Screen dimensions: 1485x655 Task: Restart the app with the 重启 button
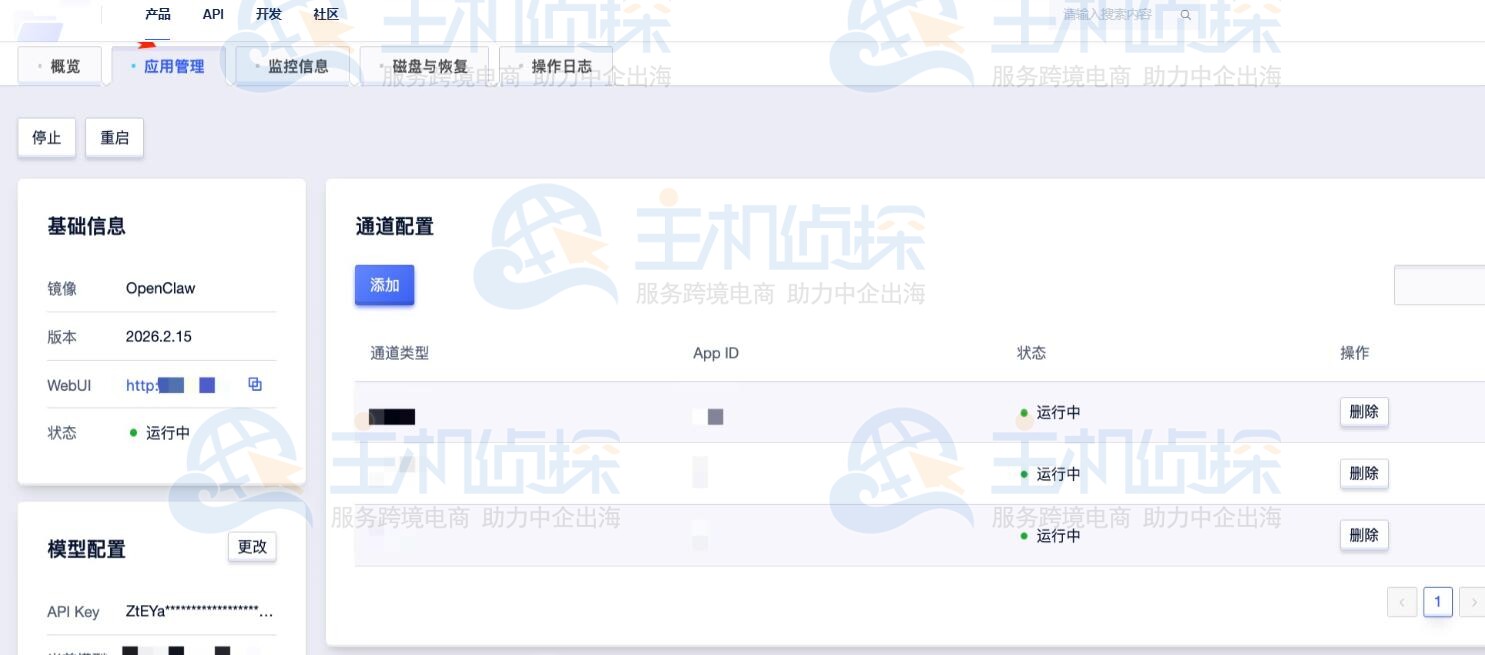tap(114, 137)
